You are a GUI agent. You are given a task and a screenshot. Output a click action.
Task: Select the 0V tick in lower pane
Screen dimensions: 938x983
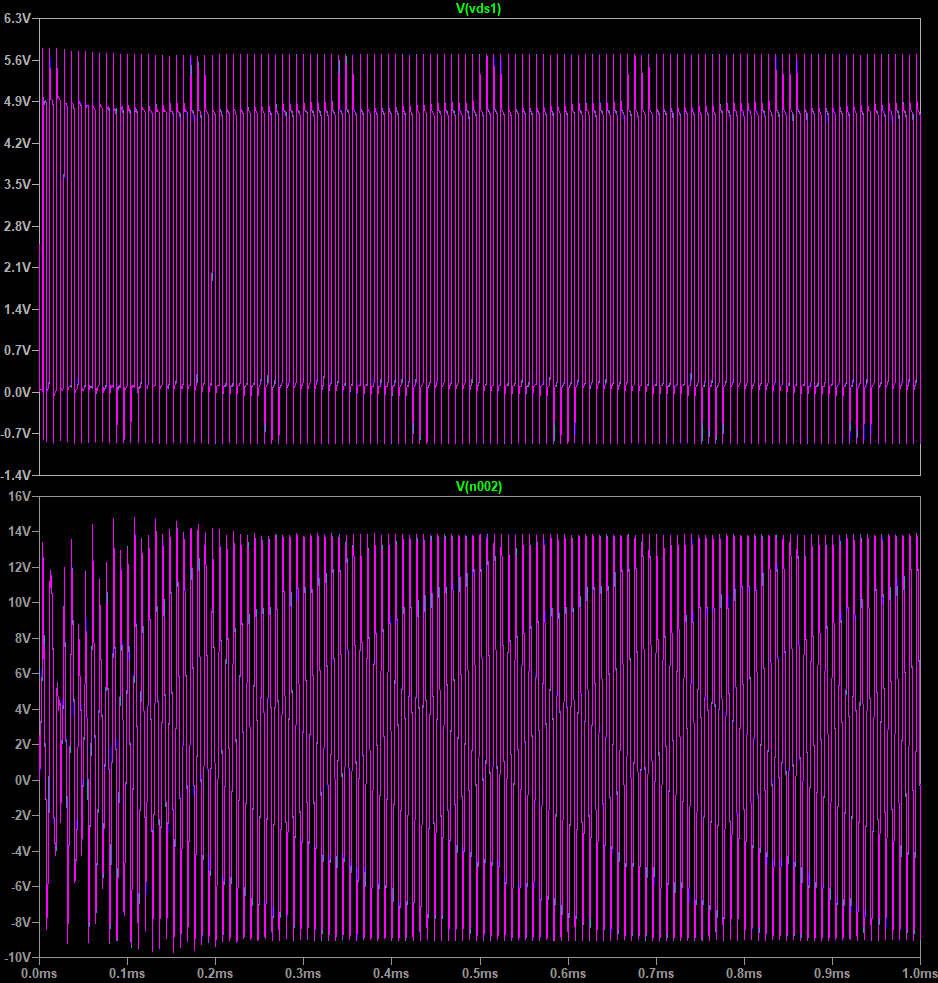[x=23, y=780]
